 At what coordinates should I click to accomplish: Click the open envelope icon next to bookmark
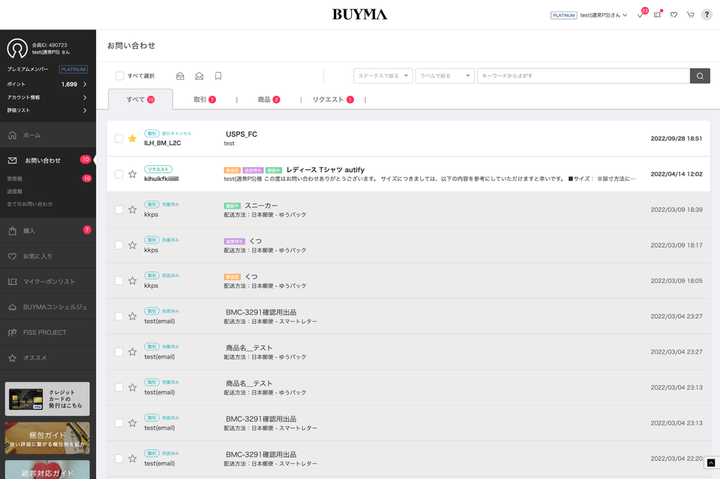coord(199,76)
